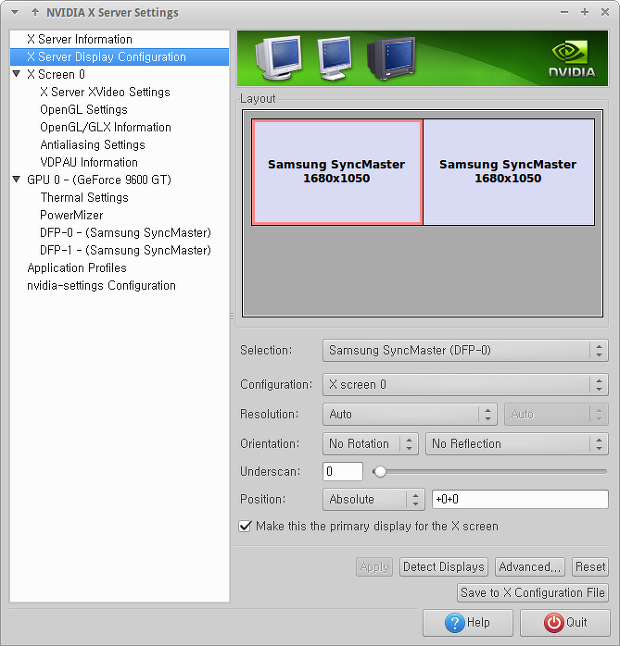This screenshot has width=620, height=646.
Task: Select X Server Display Configuration page
Action: [119, 57]
